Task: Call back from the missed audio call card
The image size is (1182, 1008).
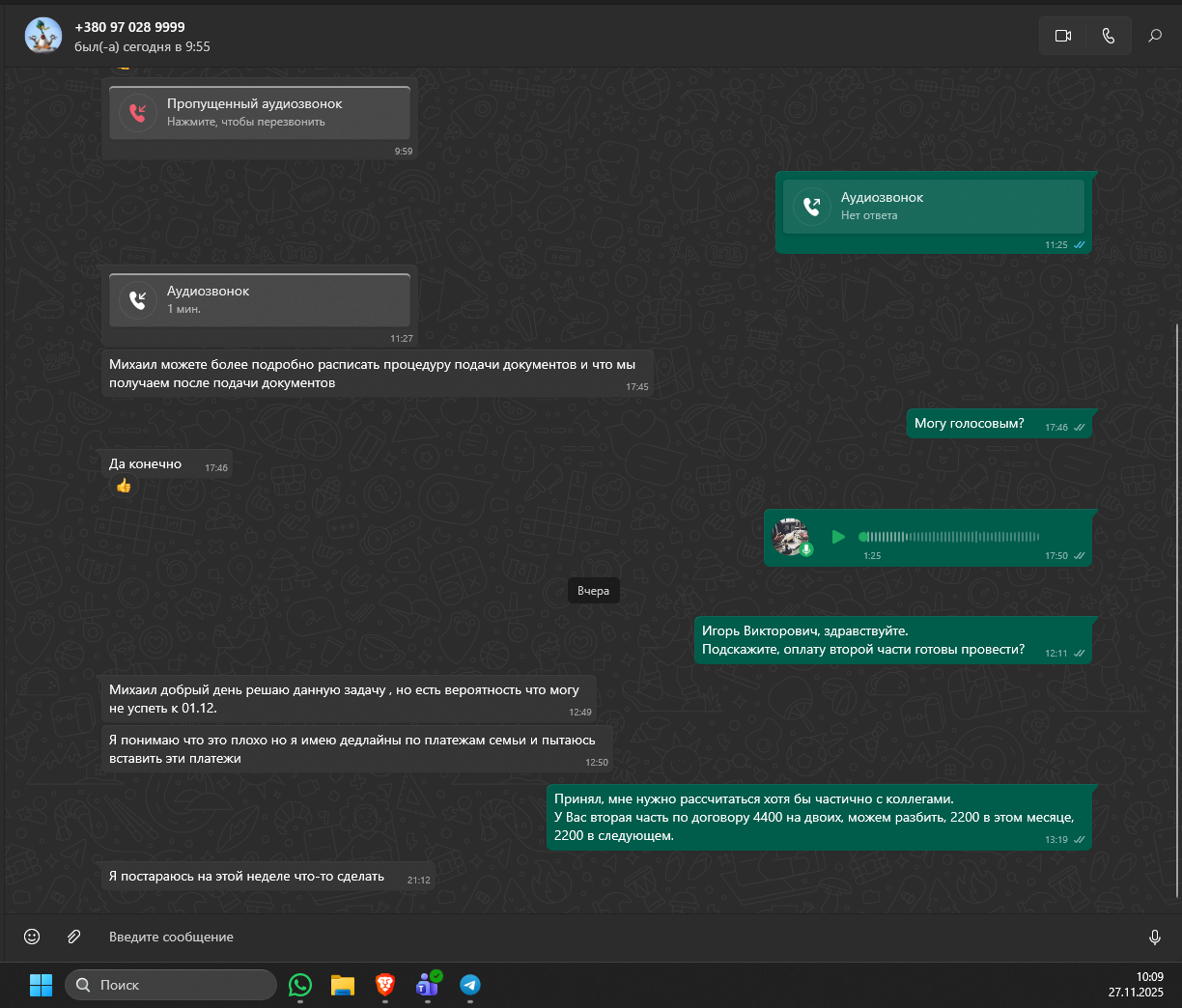Action: pos(260,112)
